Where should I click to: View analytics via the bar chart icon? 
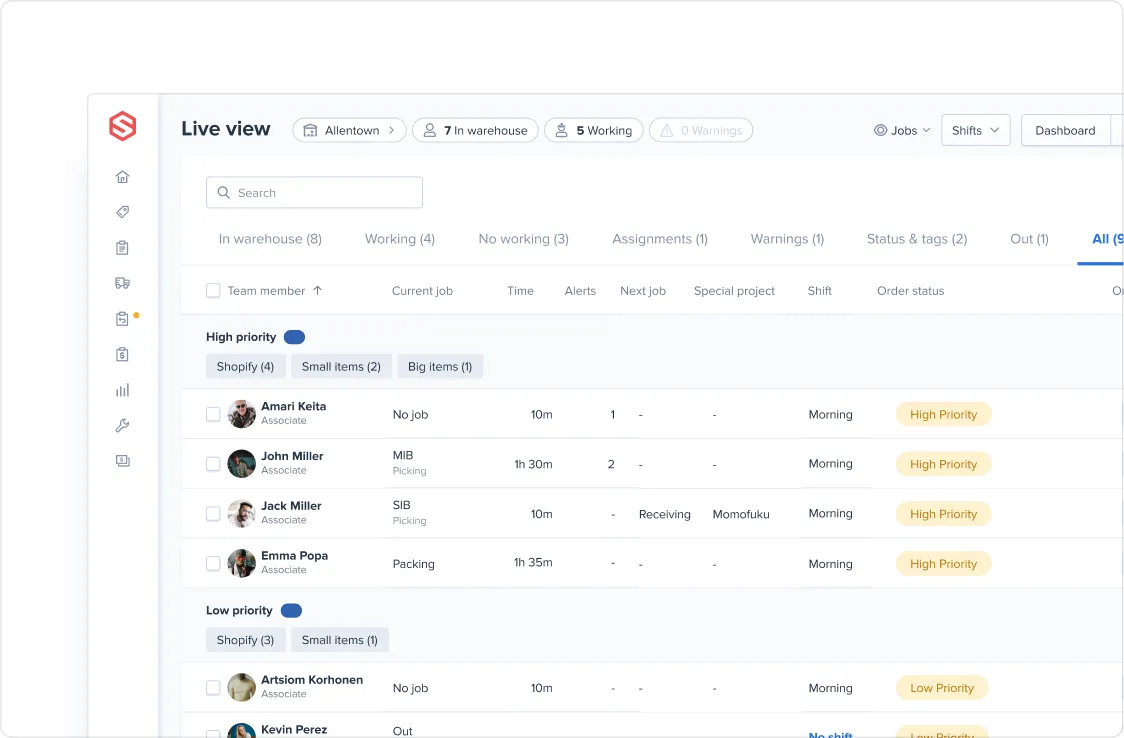coord(122,390)
